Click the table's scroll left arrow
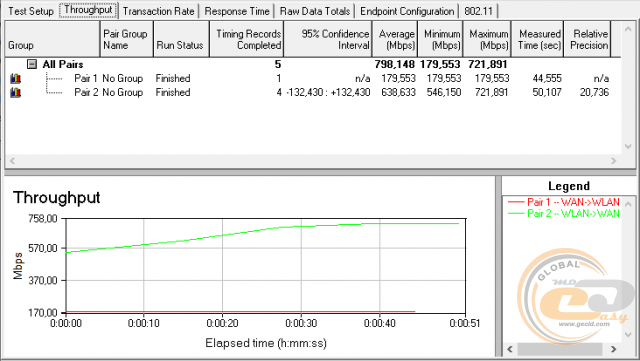The height and width of the screenshot is (361, 640). click(x=12, y=161)
